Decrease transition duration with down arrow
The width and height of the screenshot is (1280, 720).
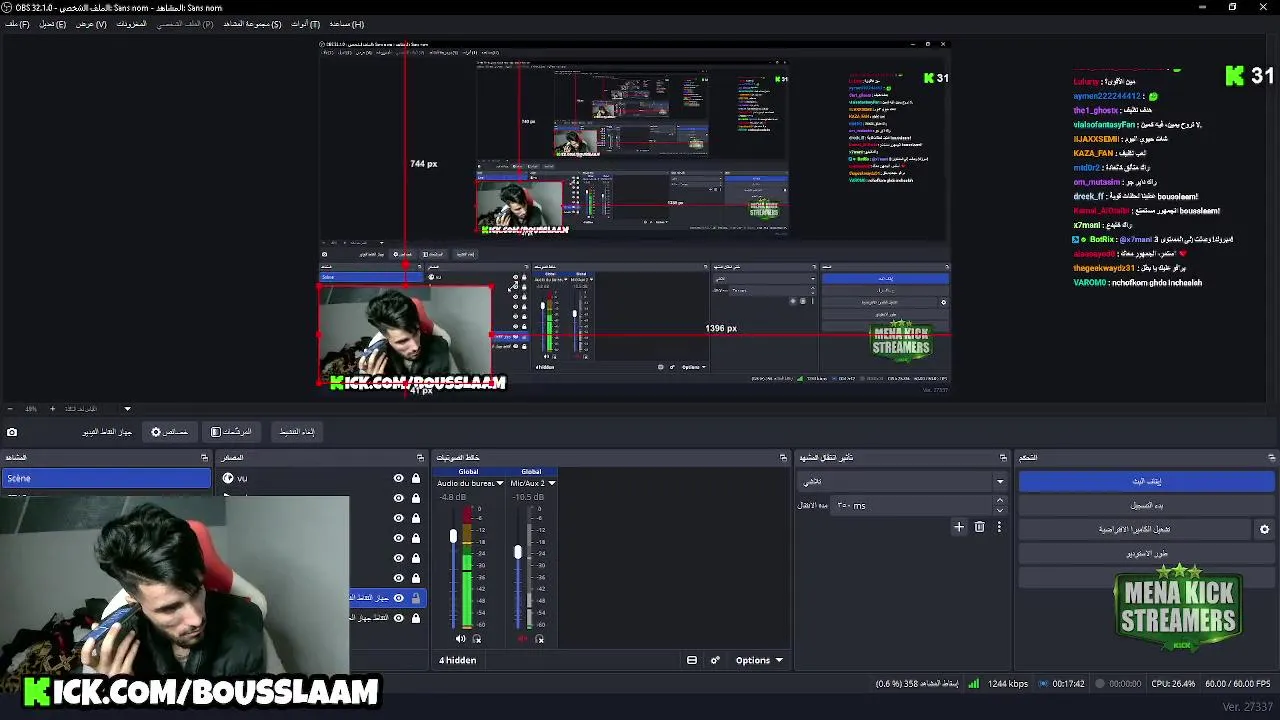point(999,510)
